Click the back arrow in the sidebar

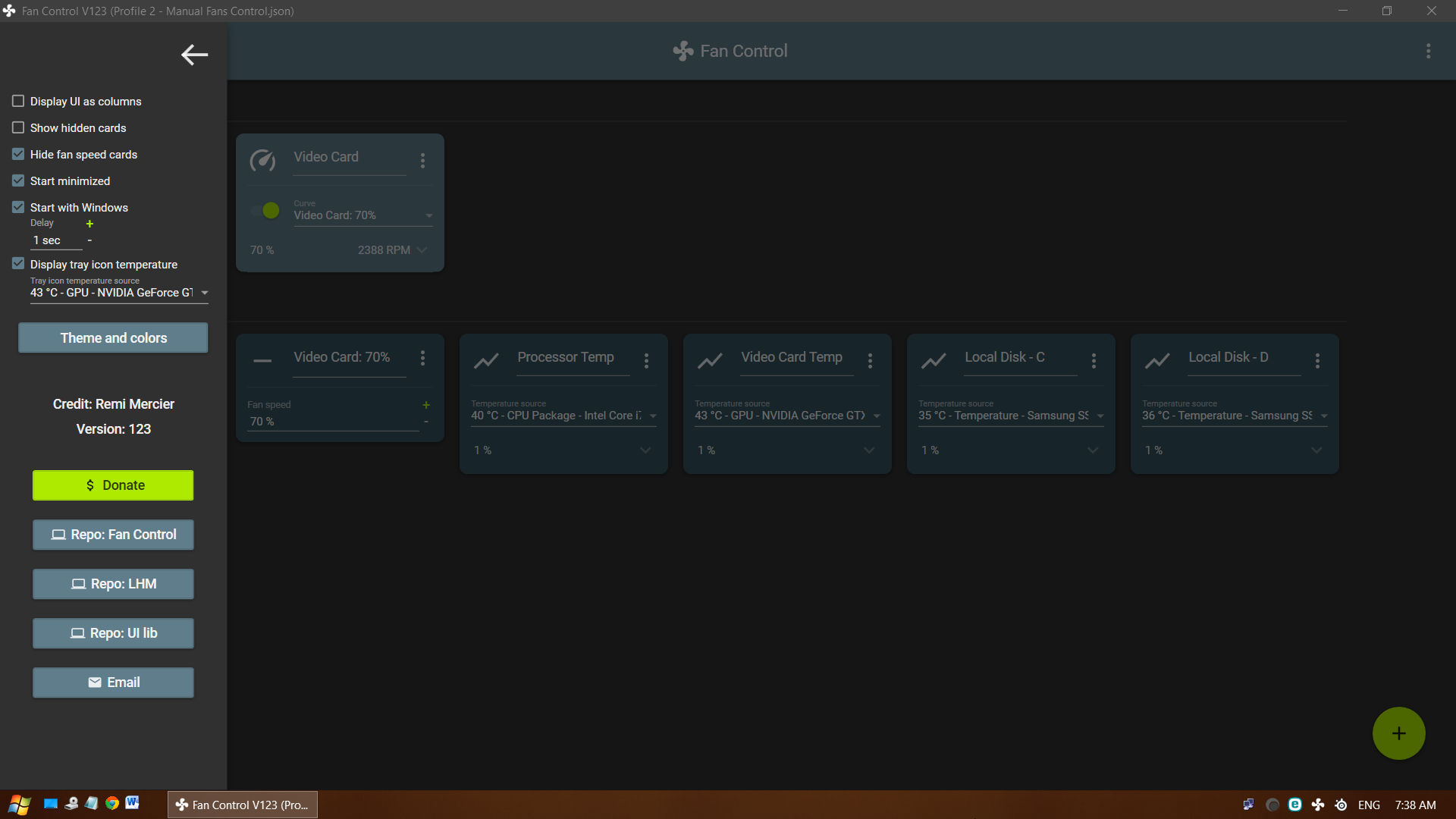pyautogui.click(x=193, y=55)
